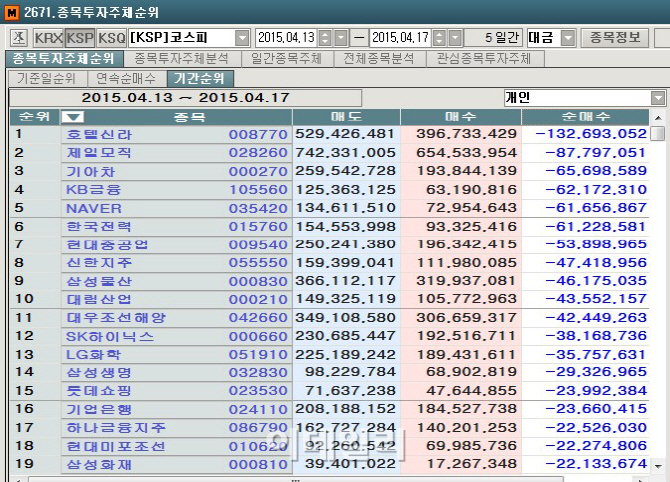Select the SK하이닉스 stock row

pyautogui.click(x=329, y=336)
